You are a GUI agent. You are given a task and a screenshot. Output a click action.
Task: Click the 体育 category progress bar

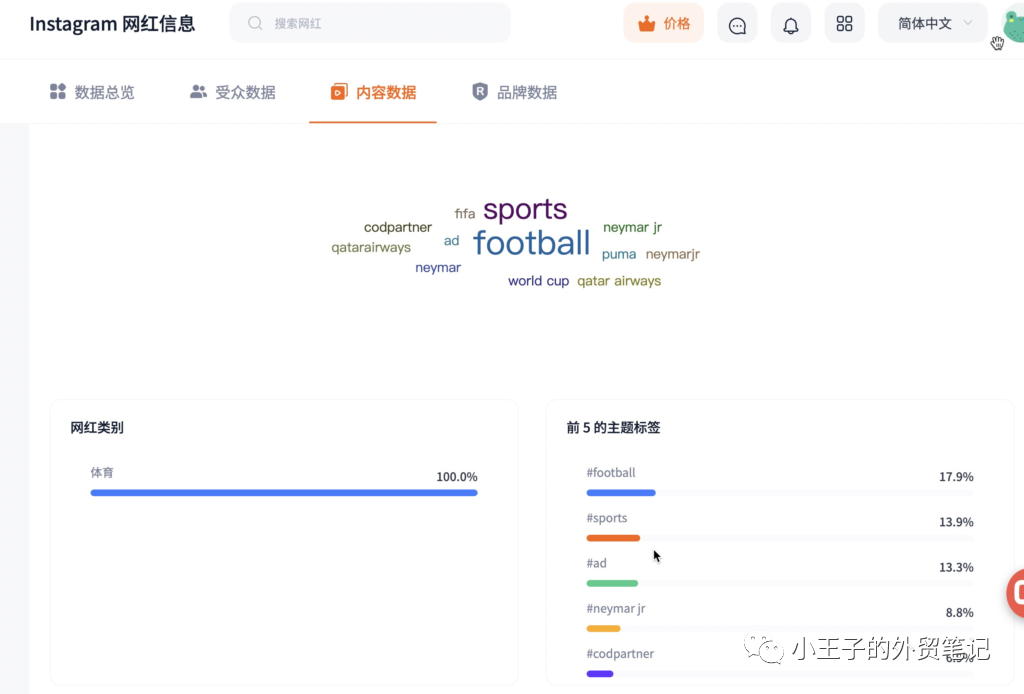point(284,493)
